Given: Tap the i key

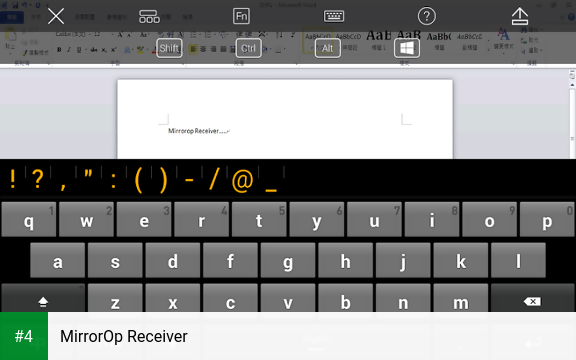Looking at the screenshot, I should (432, 219).
